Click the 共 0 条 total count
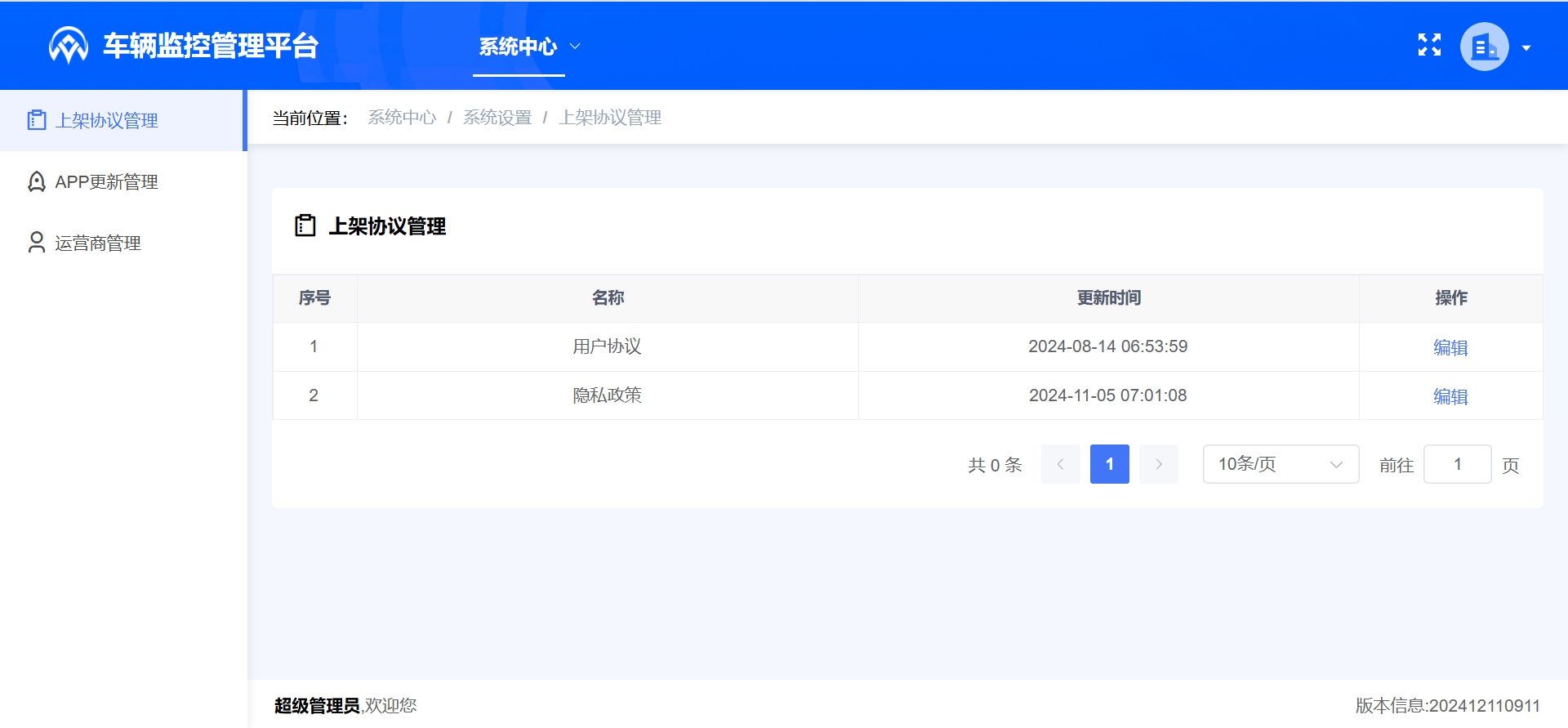 [x=995, y=465]
